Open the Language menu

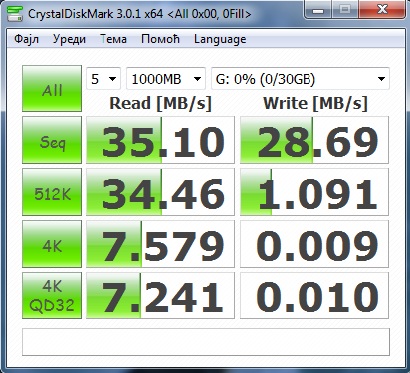coord(220,39)
